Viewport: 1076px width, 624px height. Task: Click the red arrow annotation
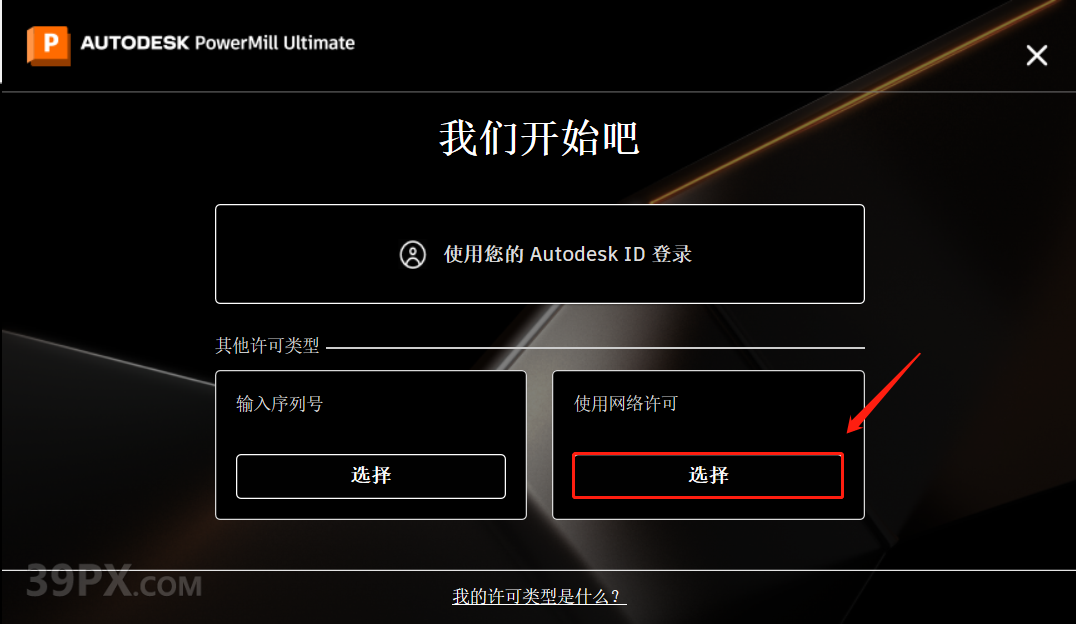click(x=883, y=393)
